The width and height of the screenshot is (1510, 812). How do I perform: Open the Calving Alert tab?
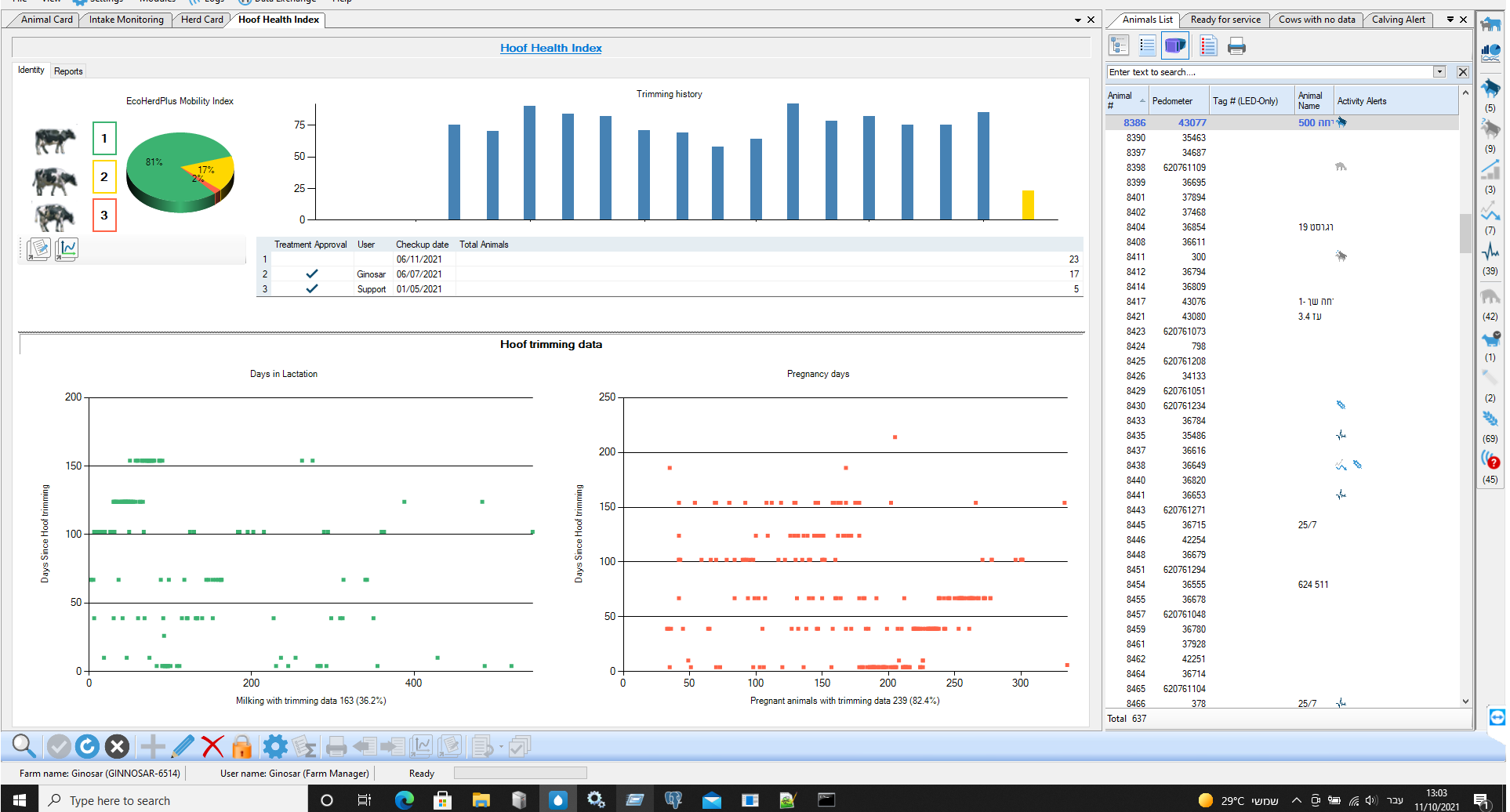[x=1398, y=20]
